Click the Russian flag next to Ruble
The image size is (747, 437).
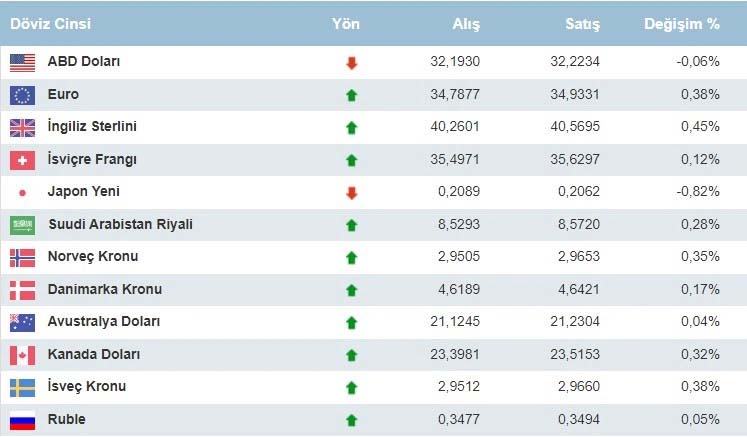point(22,420)
